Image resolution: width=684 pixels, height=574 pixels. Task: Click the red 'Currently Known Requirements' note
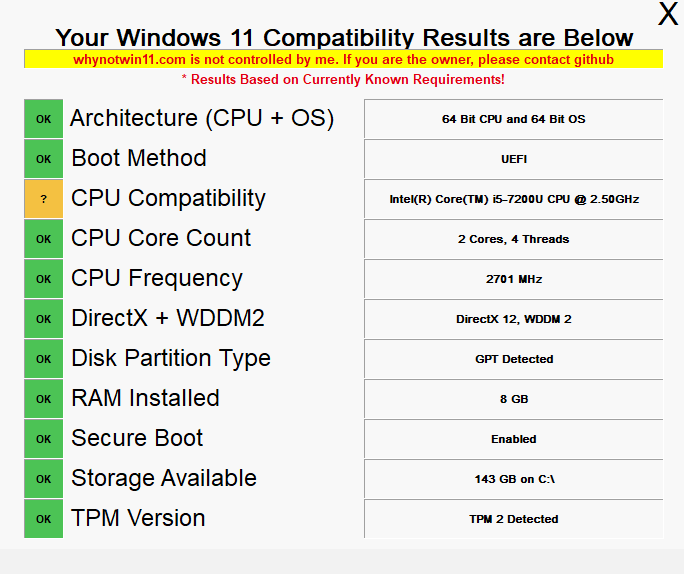343,79
